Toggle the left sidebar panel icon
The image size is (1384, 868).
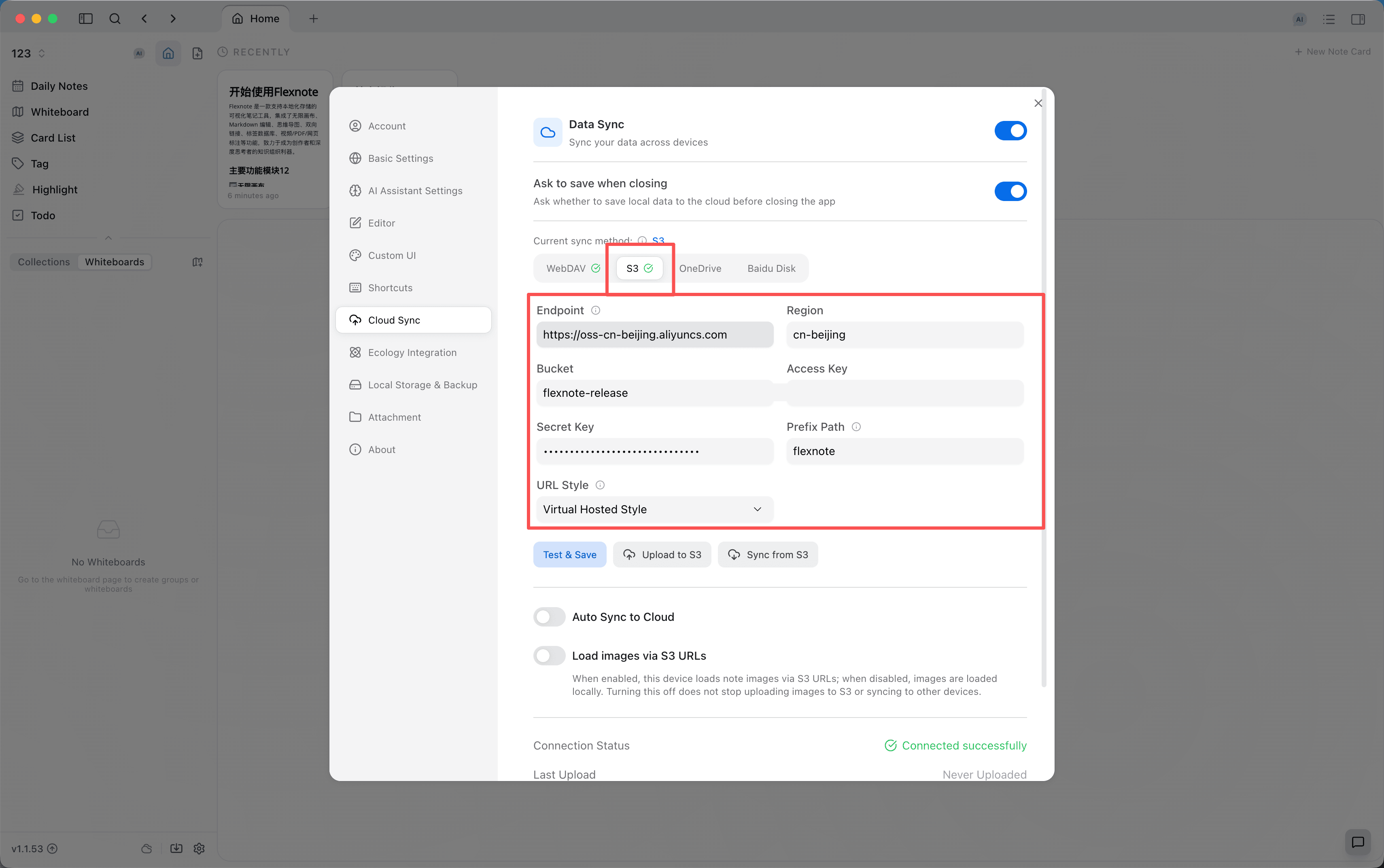85,19
